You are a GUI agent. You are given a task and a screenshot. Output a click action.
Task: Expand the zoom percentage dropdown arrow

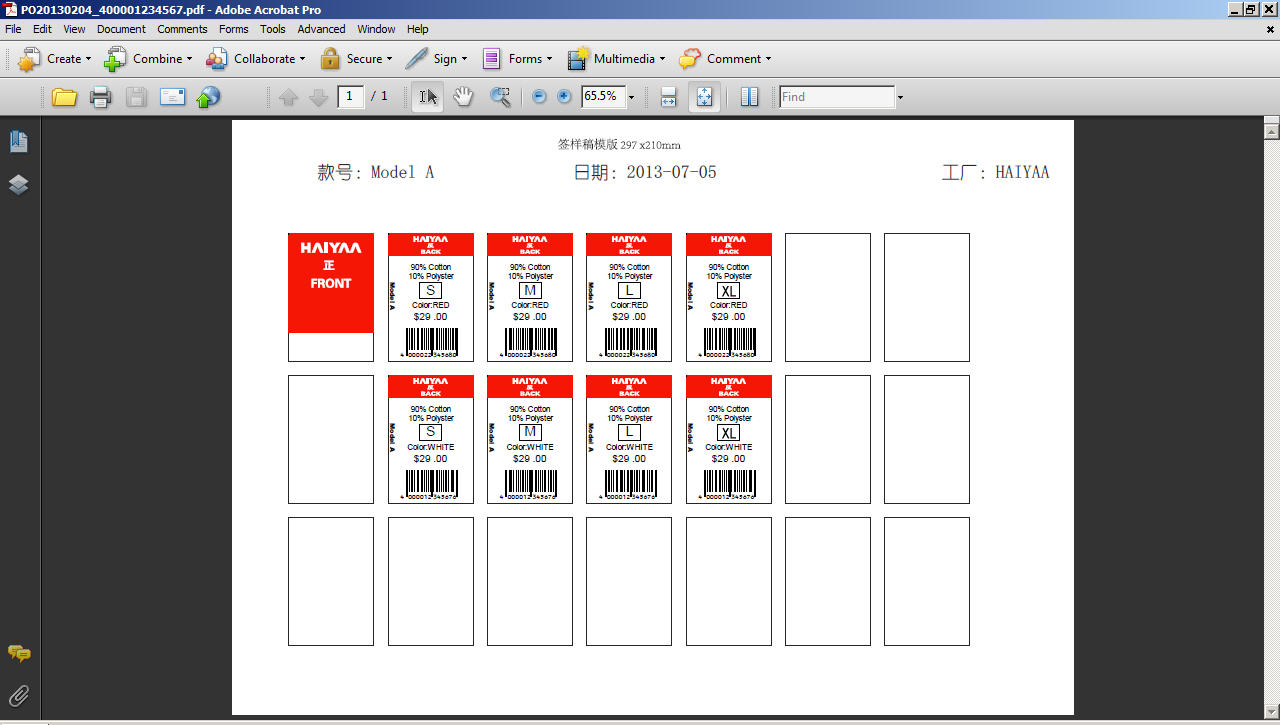click(x=631, y=97)
